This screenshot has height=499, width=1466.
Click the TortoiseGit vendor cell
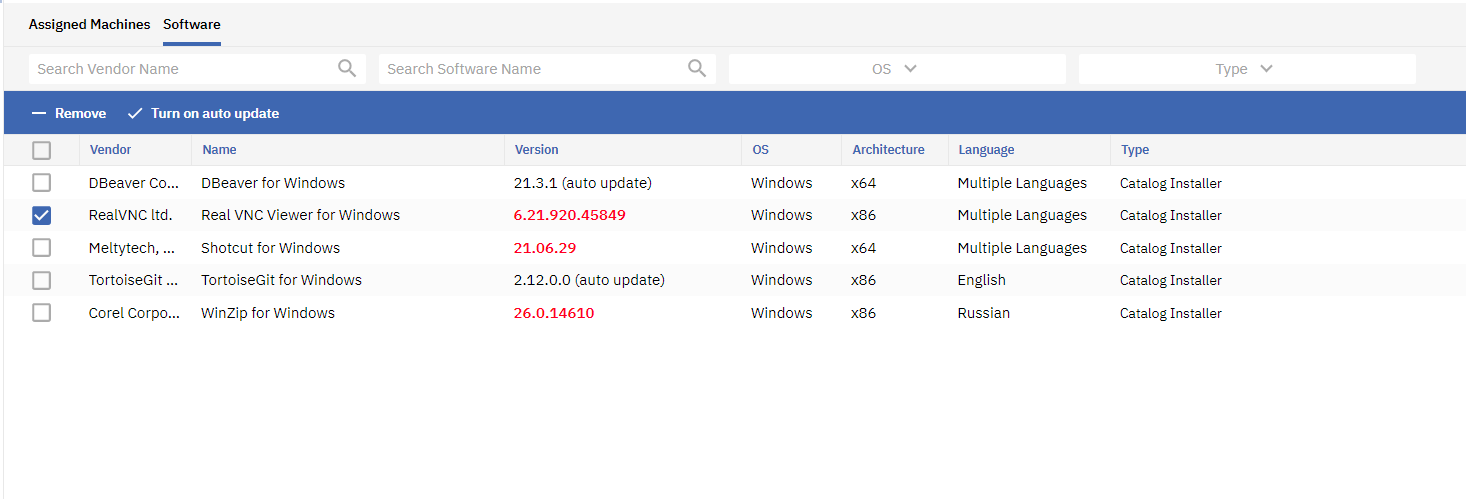click(x=135, y=280)
